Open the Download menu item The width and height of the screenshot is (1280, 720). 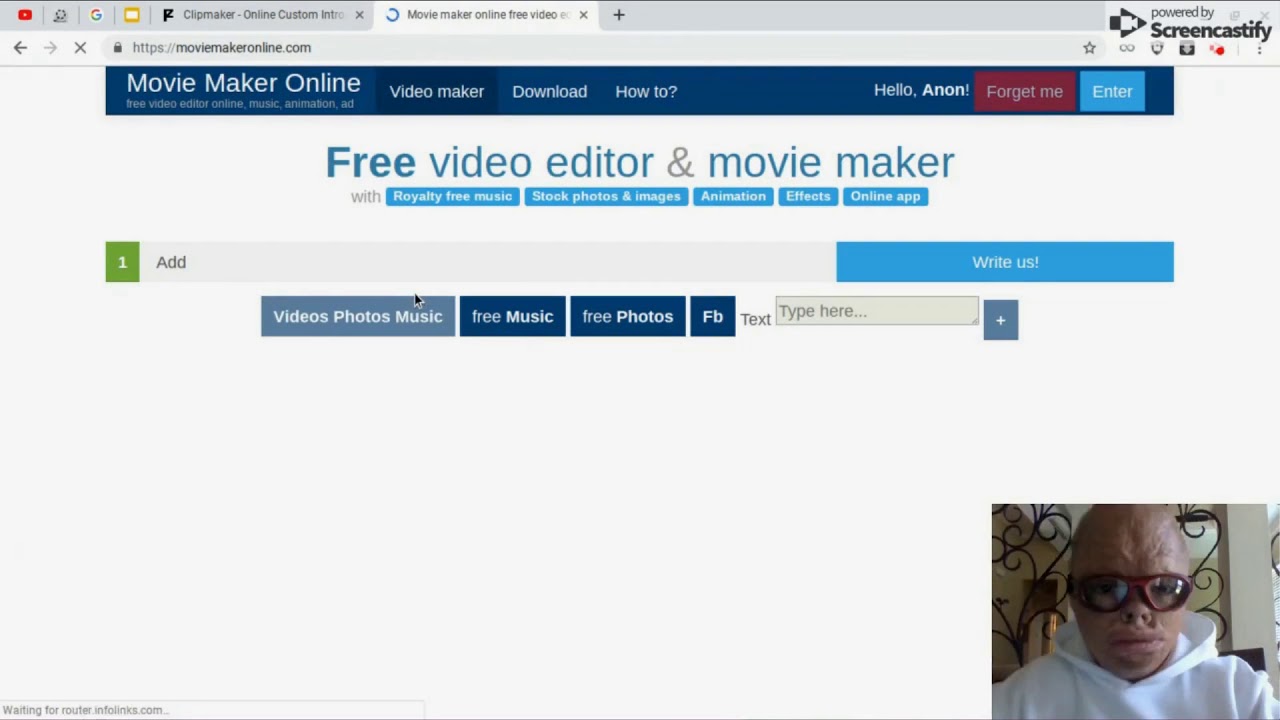550,91
